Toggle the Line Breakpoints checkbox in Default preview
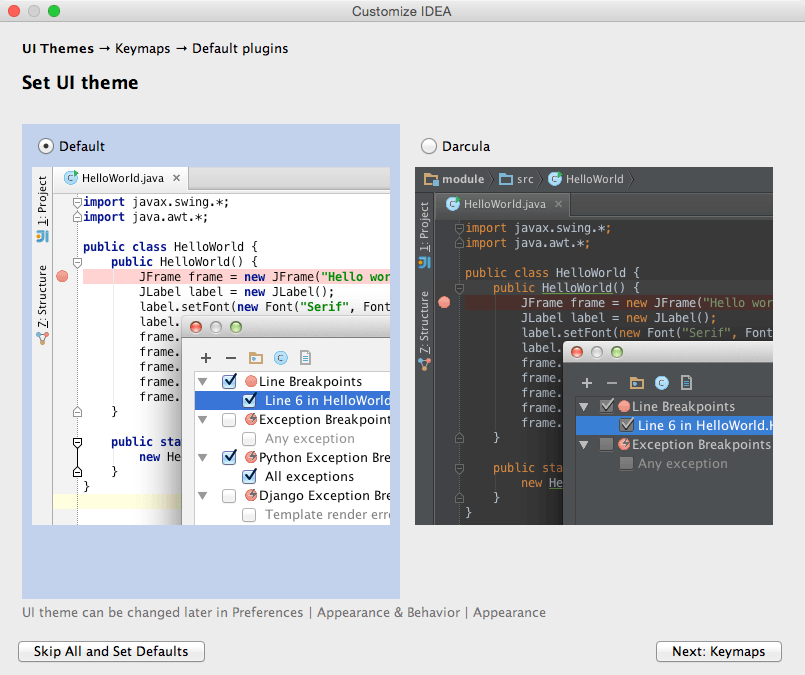The image size is (805, 675). (x=229, y=381)
